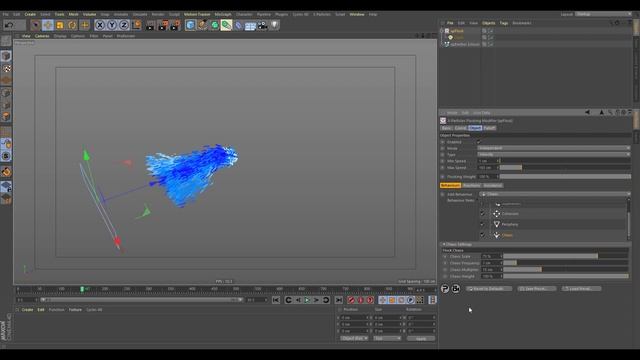Toggle the X axis lock
The height and width of the screenshot is (360, 640).
point(100,25)
